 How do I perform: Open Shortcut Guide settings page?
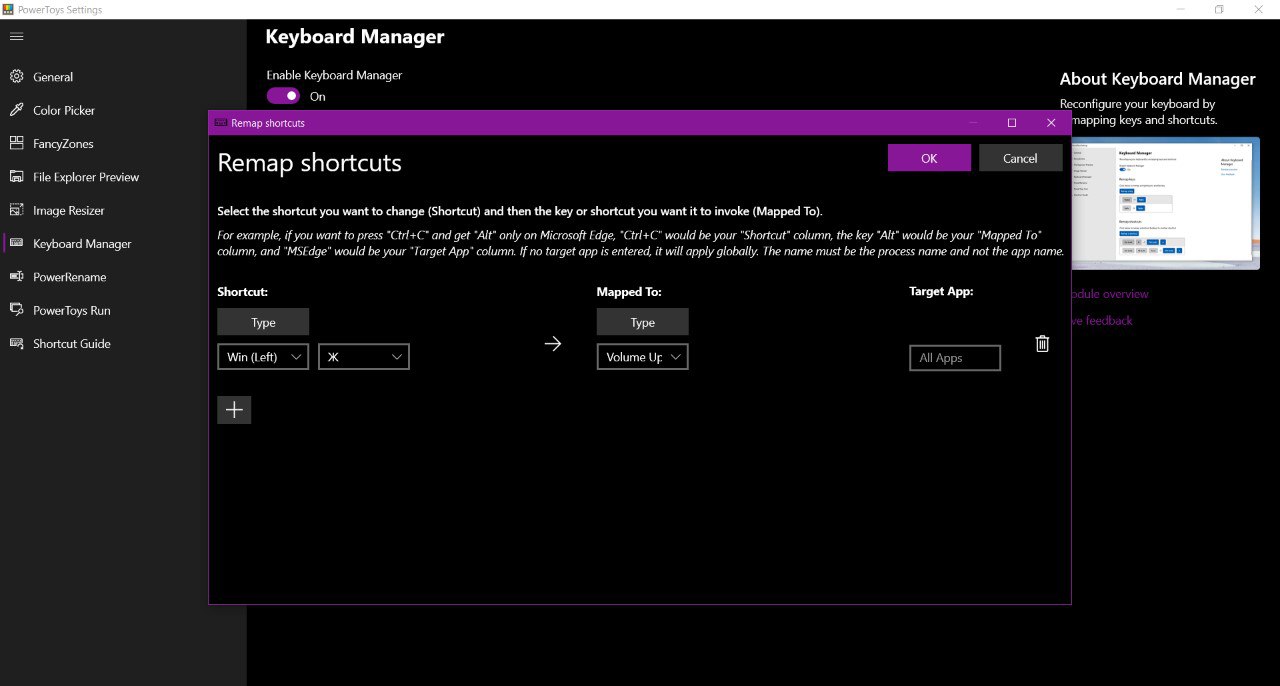[123, 343]
